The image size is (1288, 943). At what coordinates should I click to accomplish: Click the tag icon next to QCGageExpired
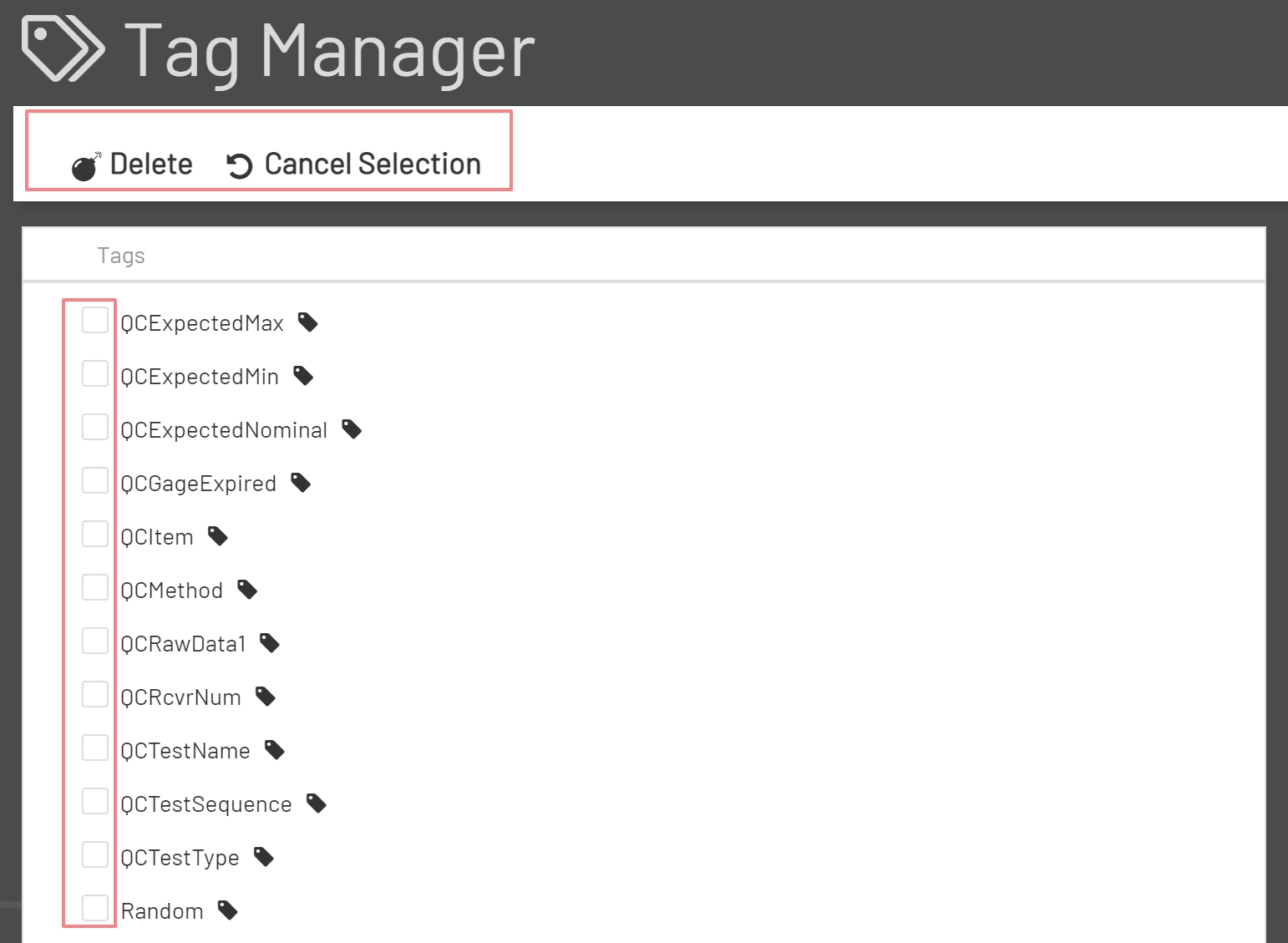click(x=301, y=483)
